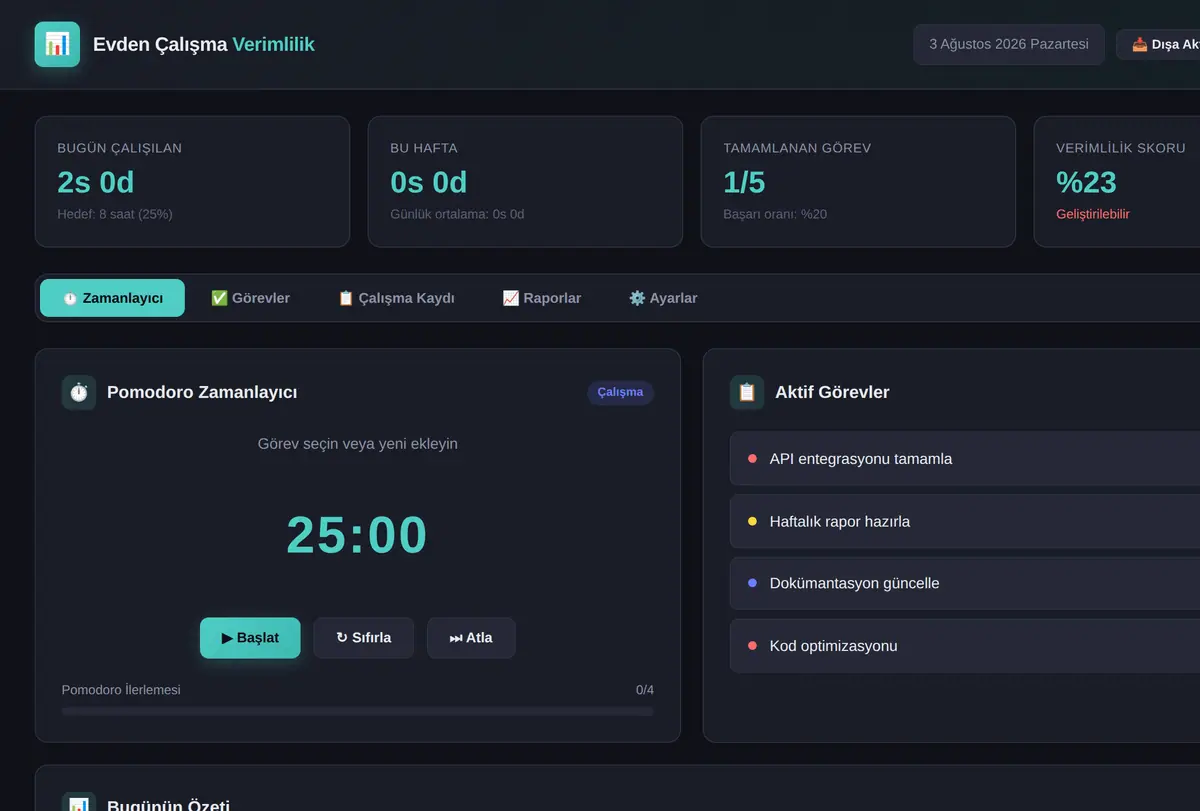Screen dimensions: 1200x811
Task: Go to the Ayarlar tab
Action: [663, 298]
